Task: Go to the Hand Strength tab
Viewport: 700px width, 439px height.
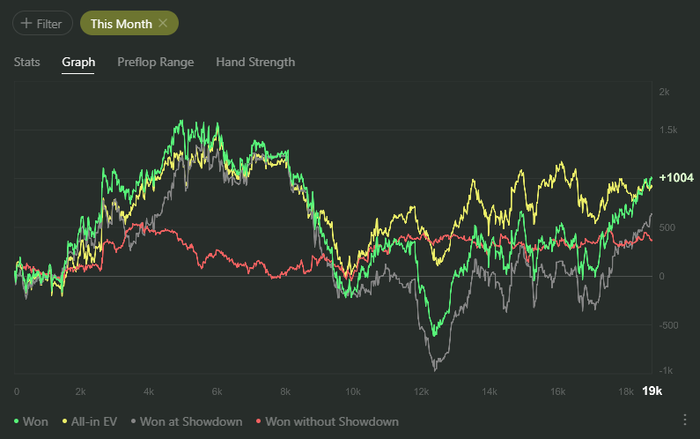Action: click(255, 62)
